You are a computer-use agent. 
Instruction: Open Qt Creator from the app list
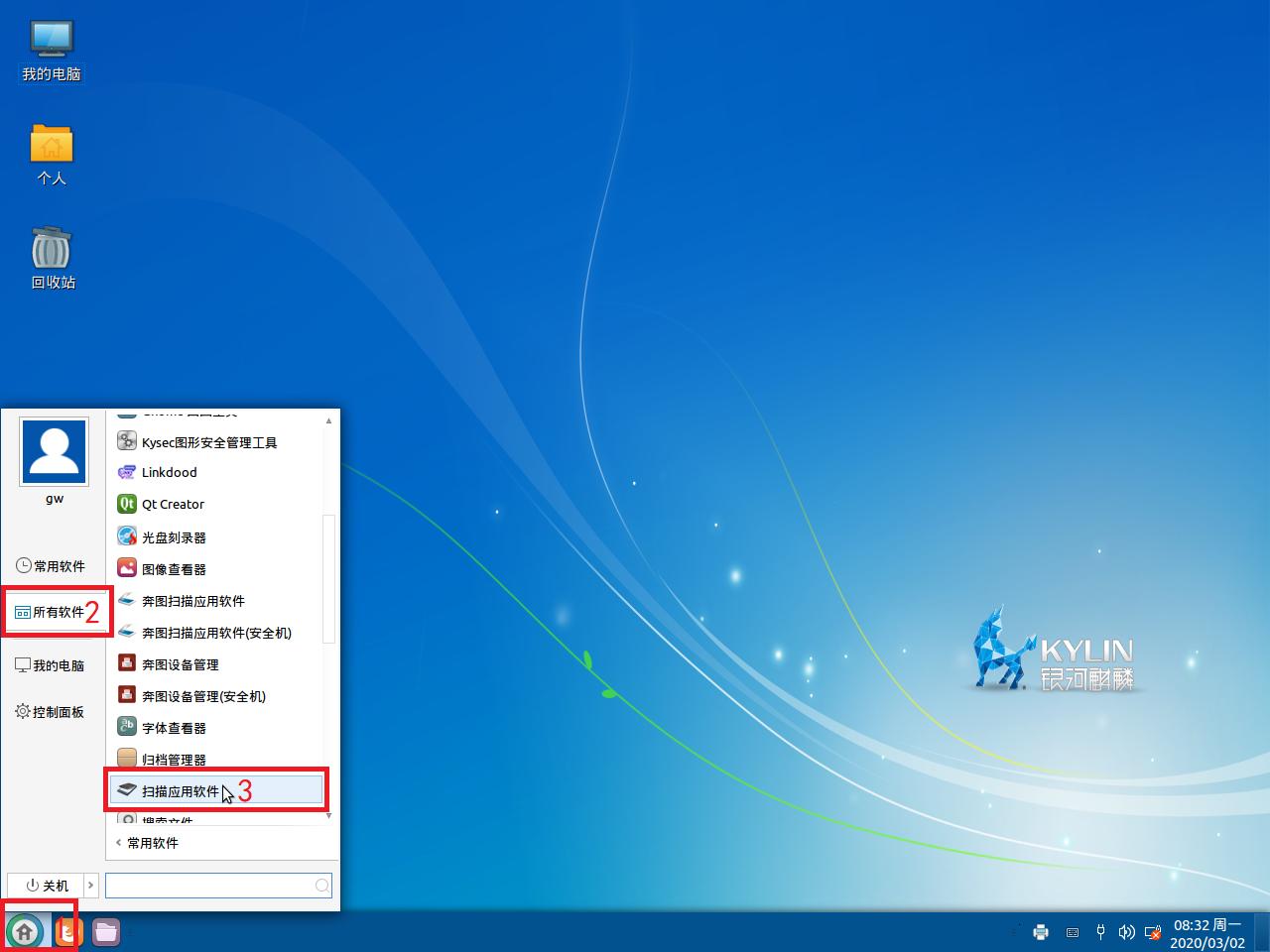pos(171,504)
